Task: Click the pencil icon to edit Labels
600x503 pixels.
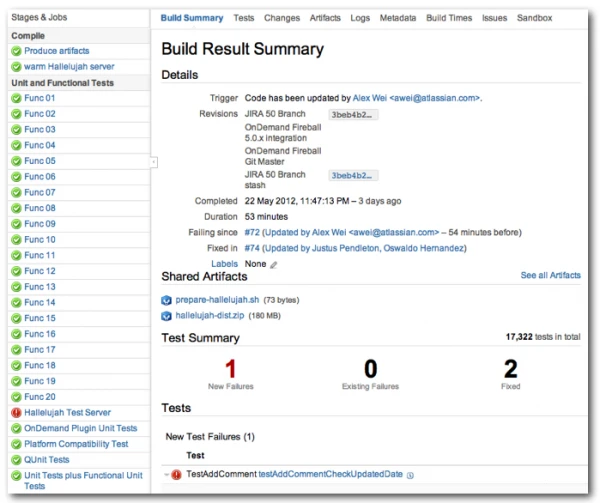Action: click(273, 265)
